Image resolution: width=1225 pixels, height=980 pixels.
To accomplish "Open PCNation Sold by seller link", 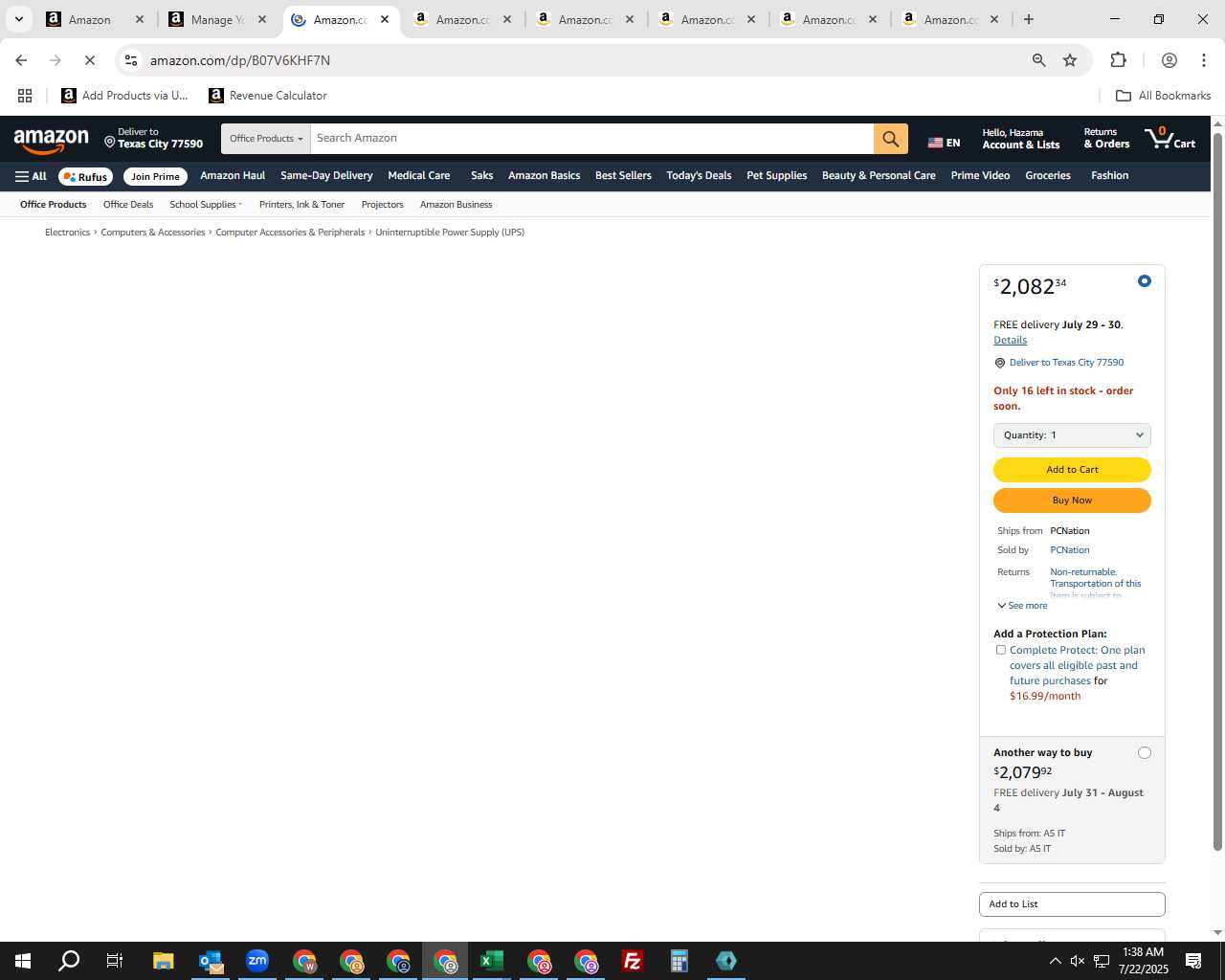I will (1069, 550).
